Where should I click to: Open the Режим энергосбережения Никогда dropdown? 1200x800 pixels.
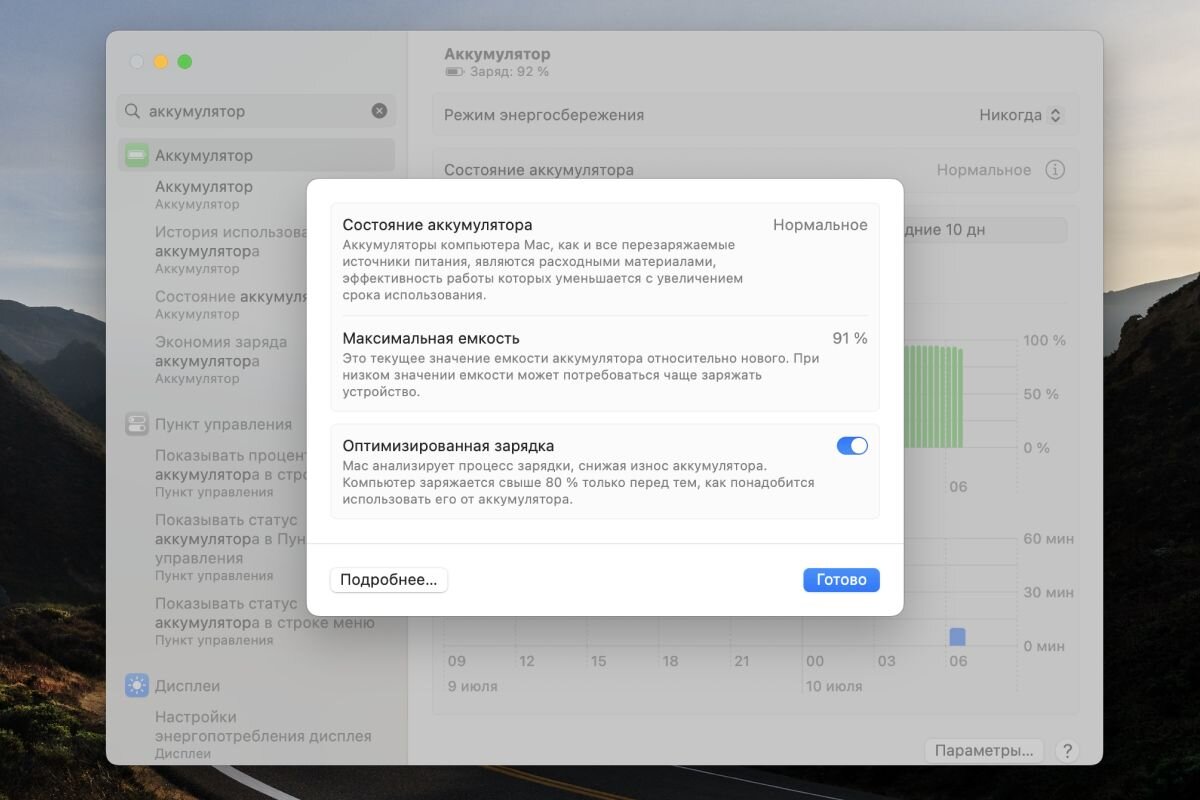point(1021,115)
